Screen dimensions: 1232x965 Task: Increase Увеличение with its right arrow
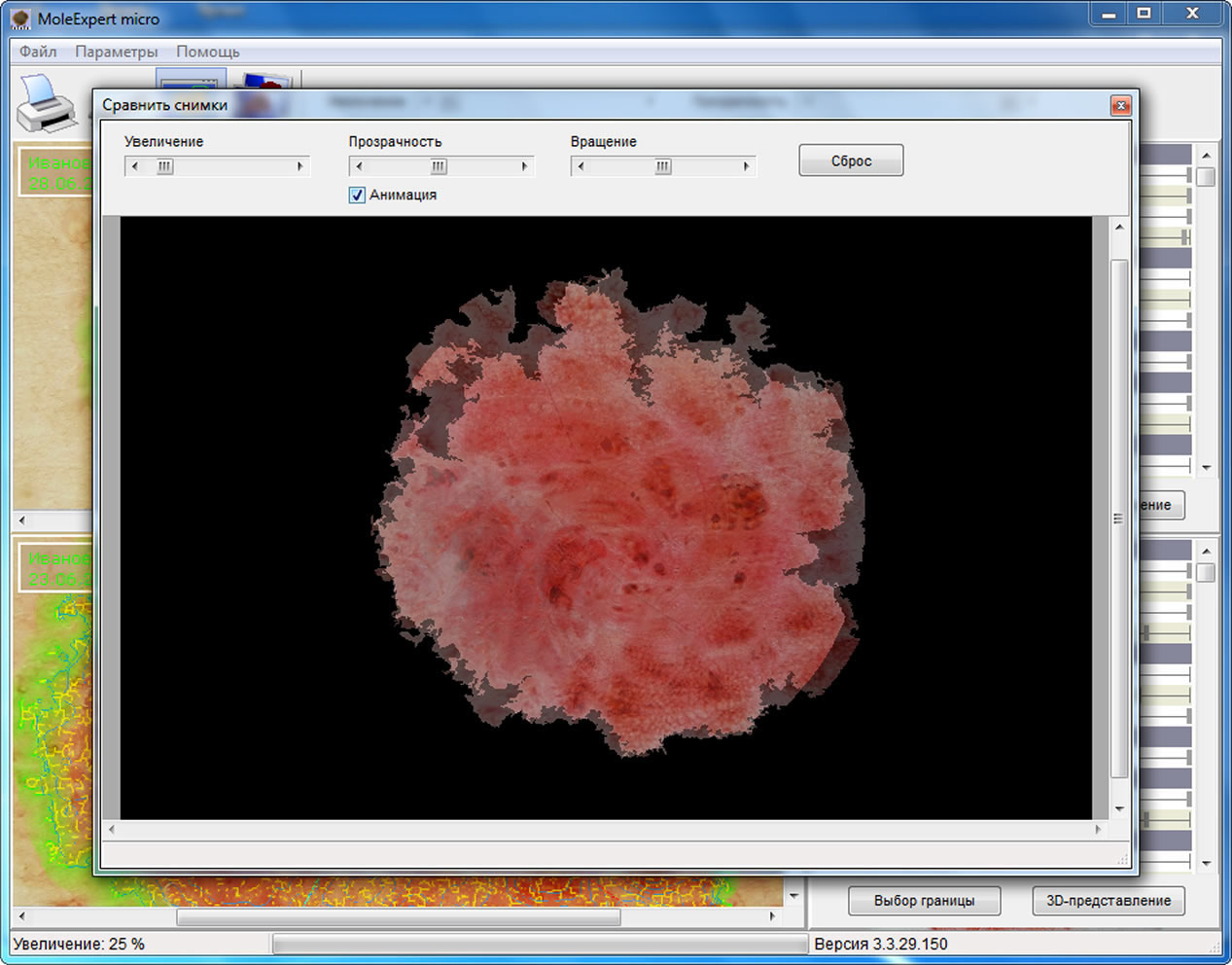(299, 166)
